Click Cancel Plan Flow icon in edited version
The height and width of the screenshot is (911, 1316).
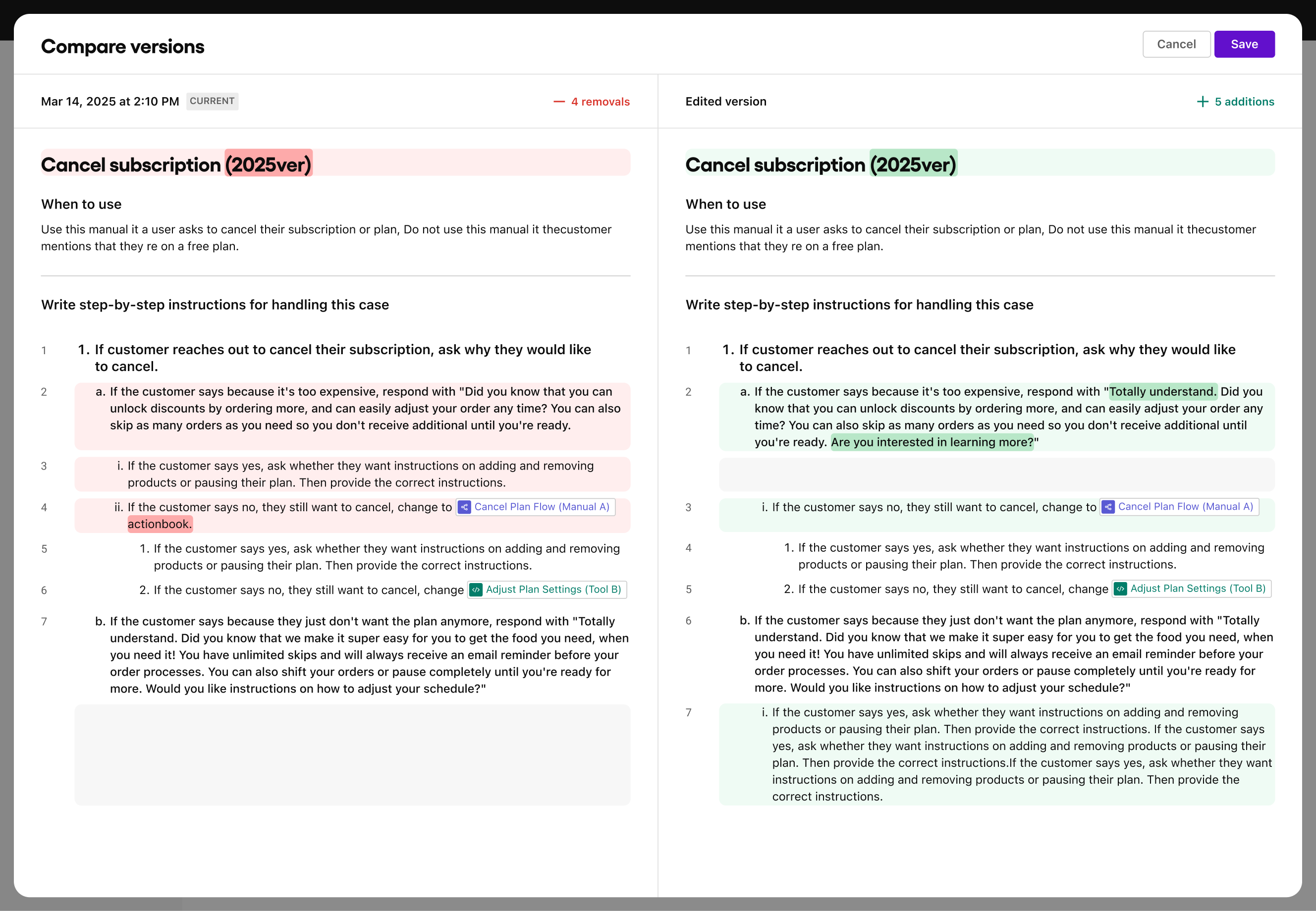click(1107, 507)
